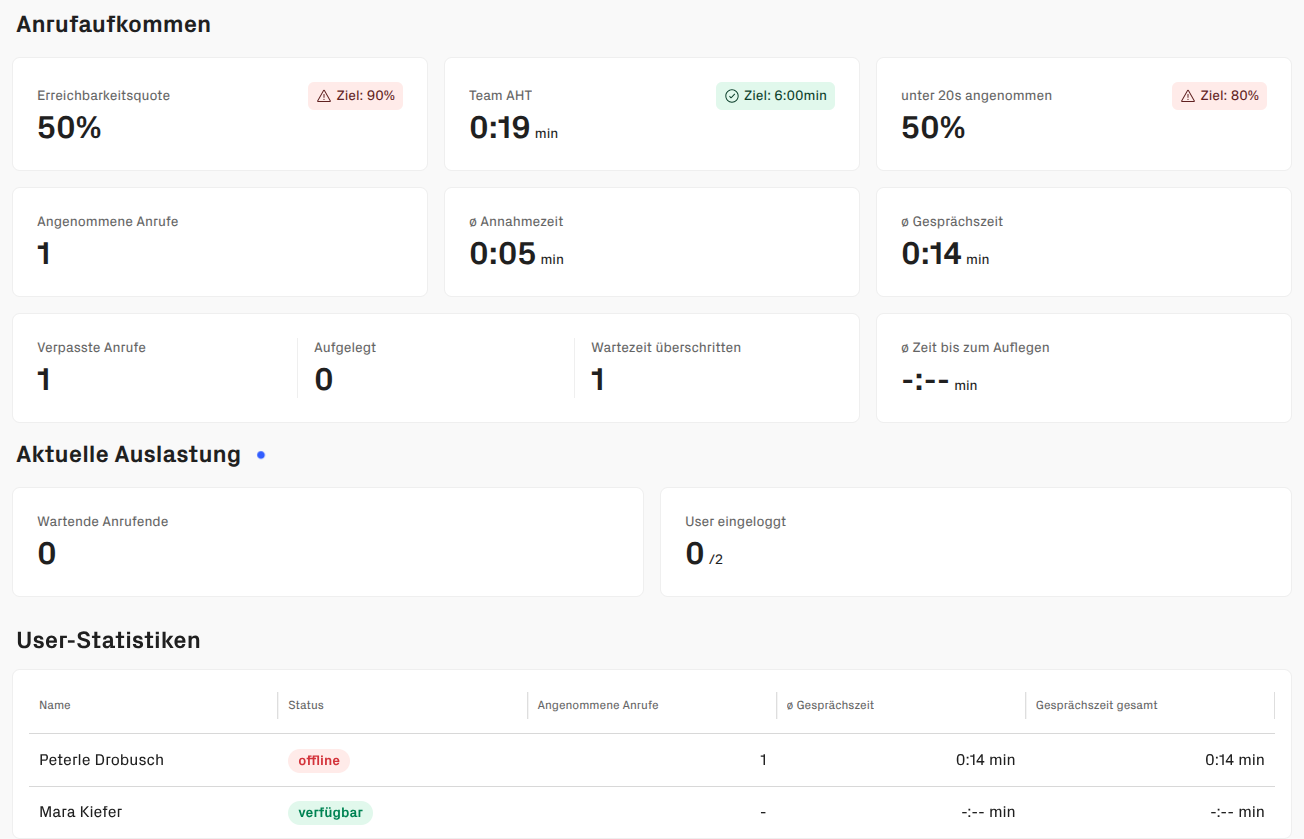Click the Wartezeit überschritten count
This screenshot has height=839, width=1304.
tap(598, 380)
